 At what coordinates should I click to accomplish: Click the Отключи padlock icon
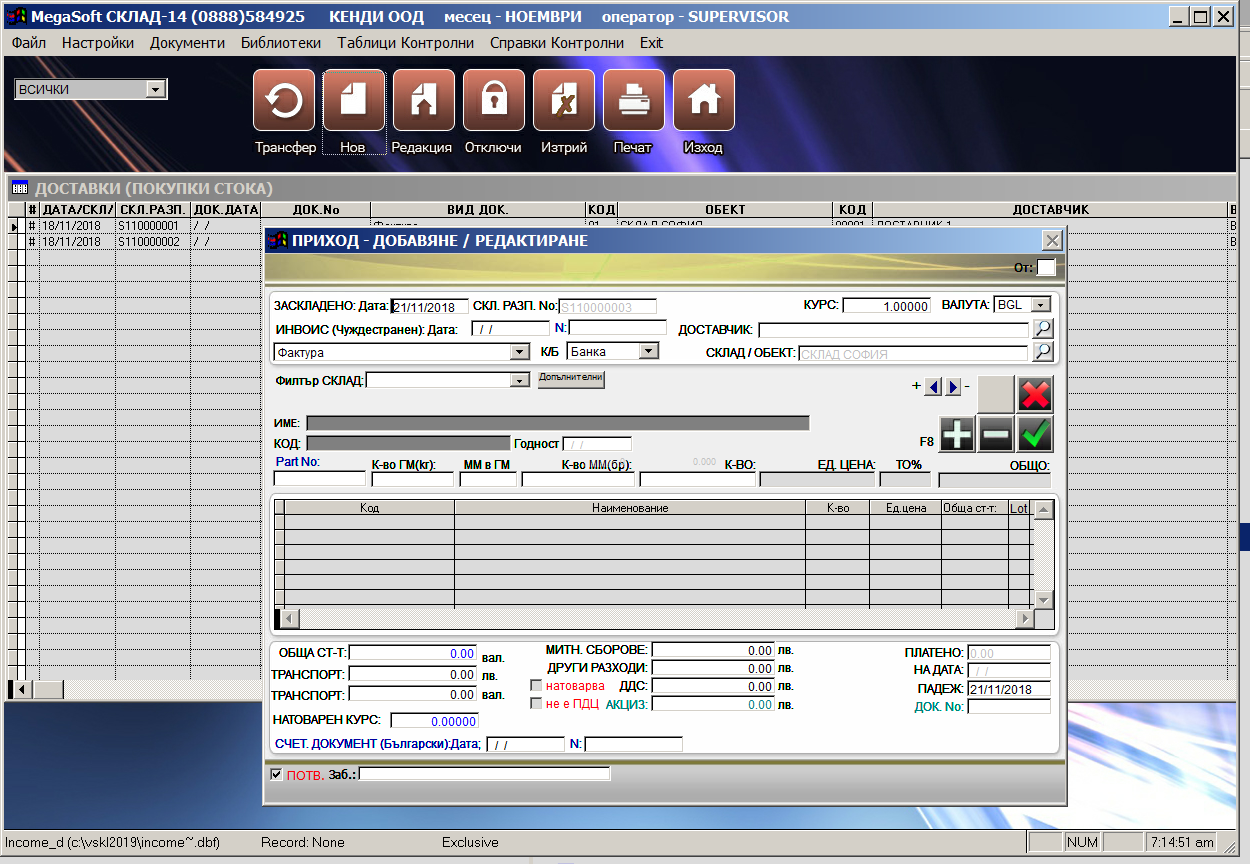tap(493, 100)
